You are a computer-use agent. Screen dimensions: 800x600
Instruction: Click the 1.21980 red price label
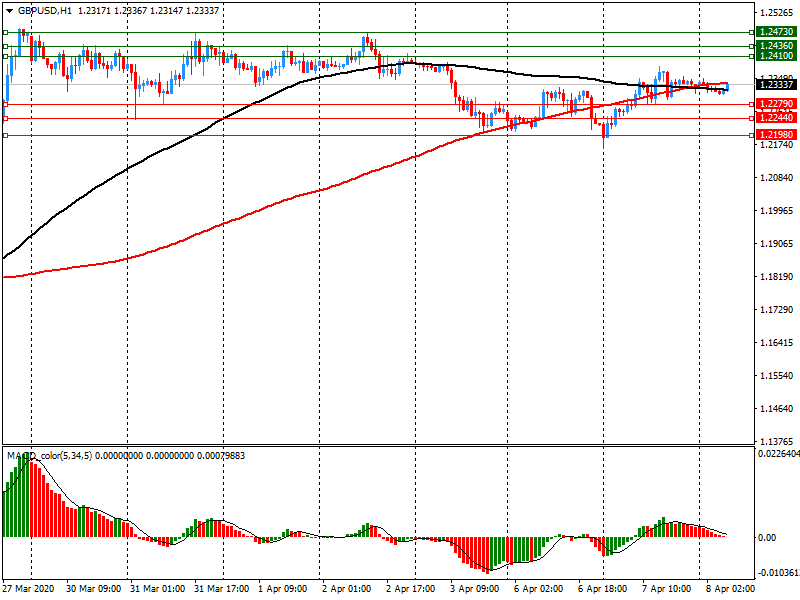[776, 135]
